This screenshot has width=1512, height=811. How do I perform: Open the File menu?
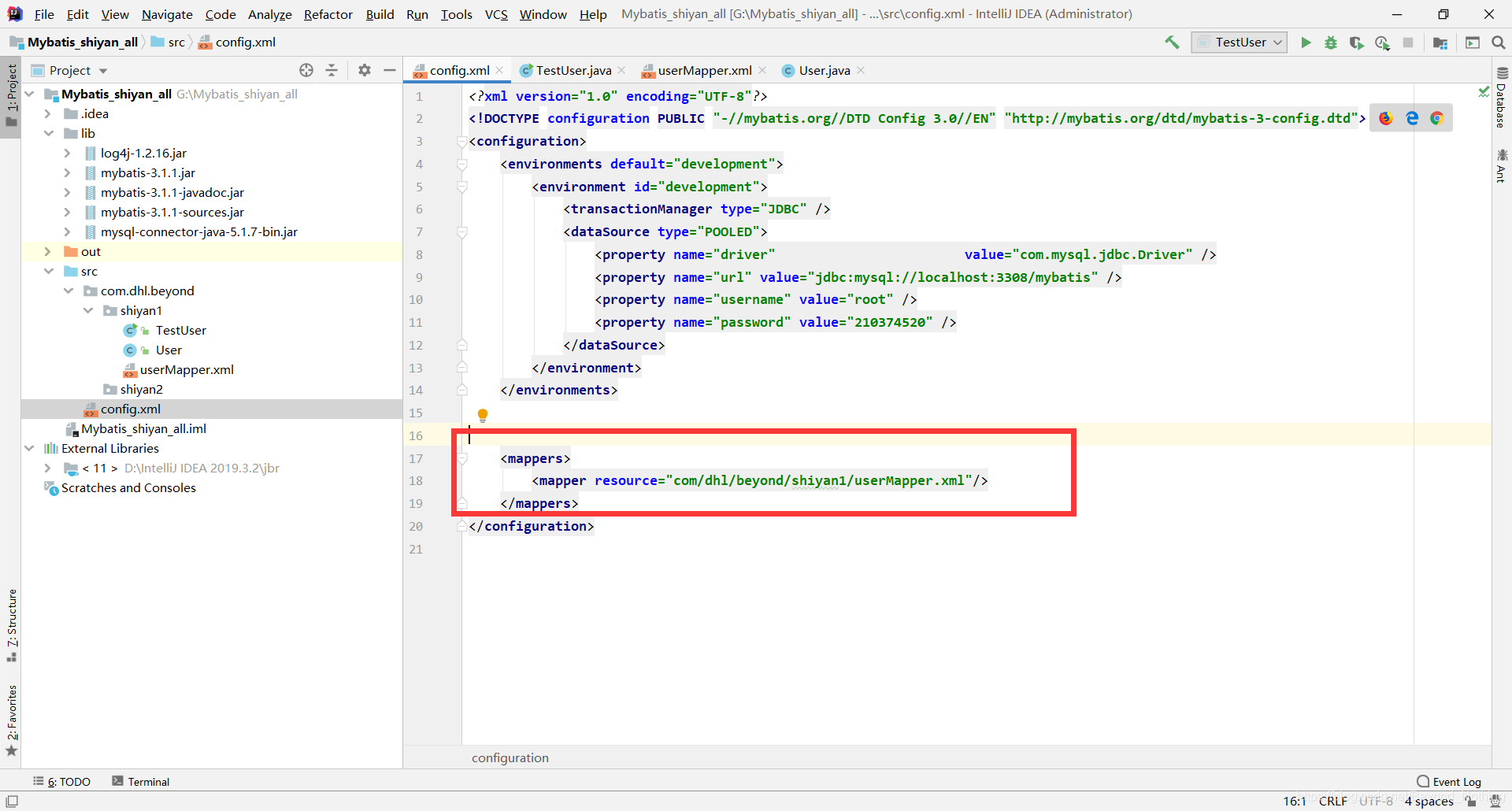click(x=44, y=14)
